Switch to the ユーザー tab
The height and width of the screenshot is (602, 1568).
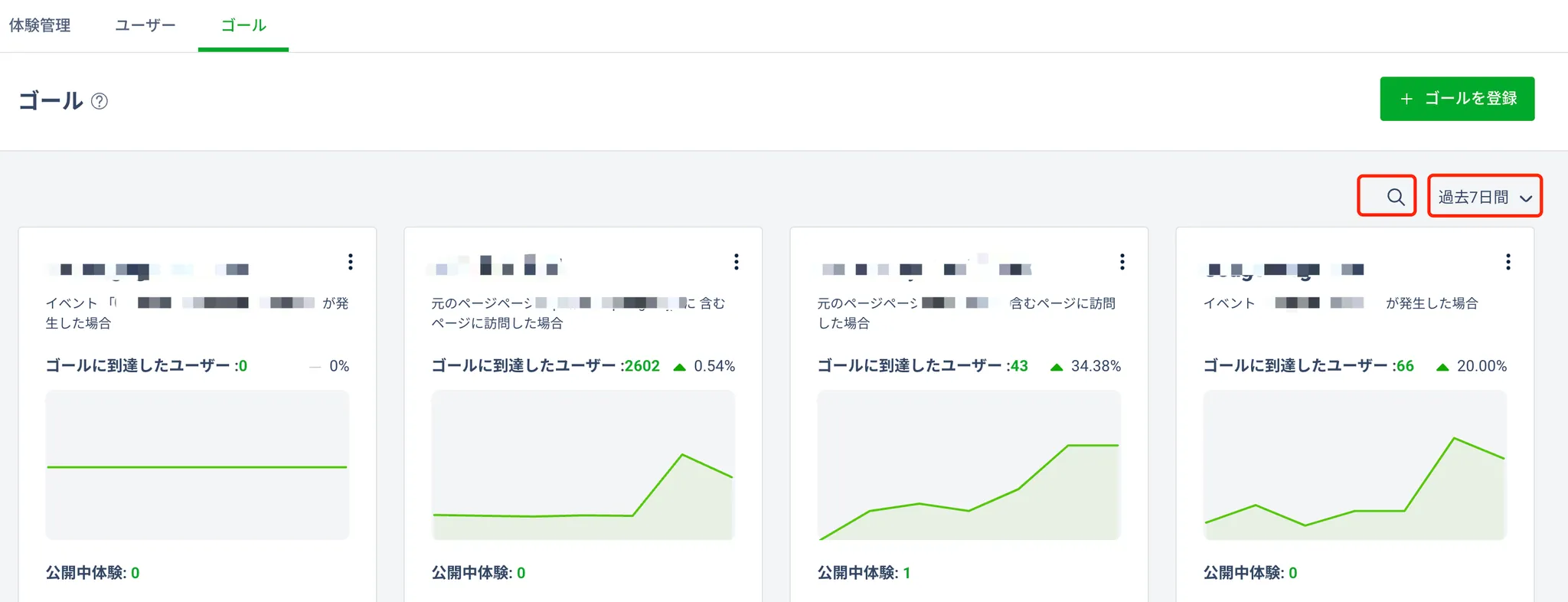(145, 25)
